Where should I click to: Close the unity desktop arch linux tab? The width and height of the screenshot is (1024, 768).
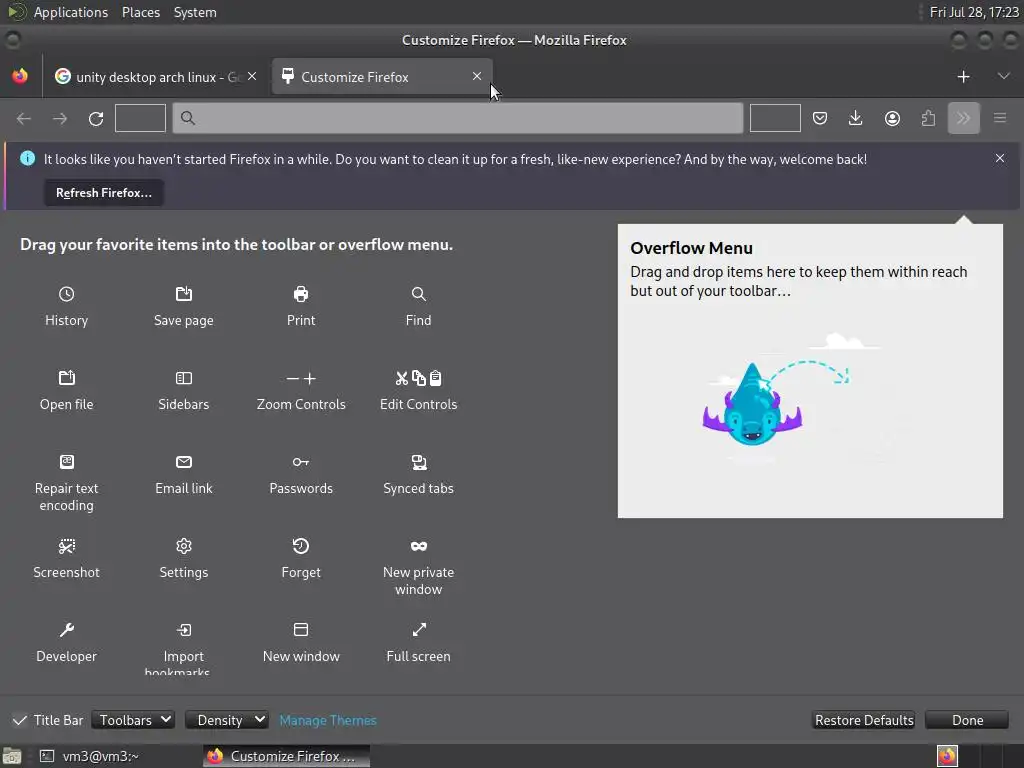click(252, 76)
